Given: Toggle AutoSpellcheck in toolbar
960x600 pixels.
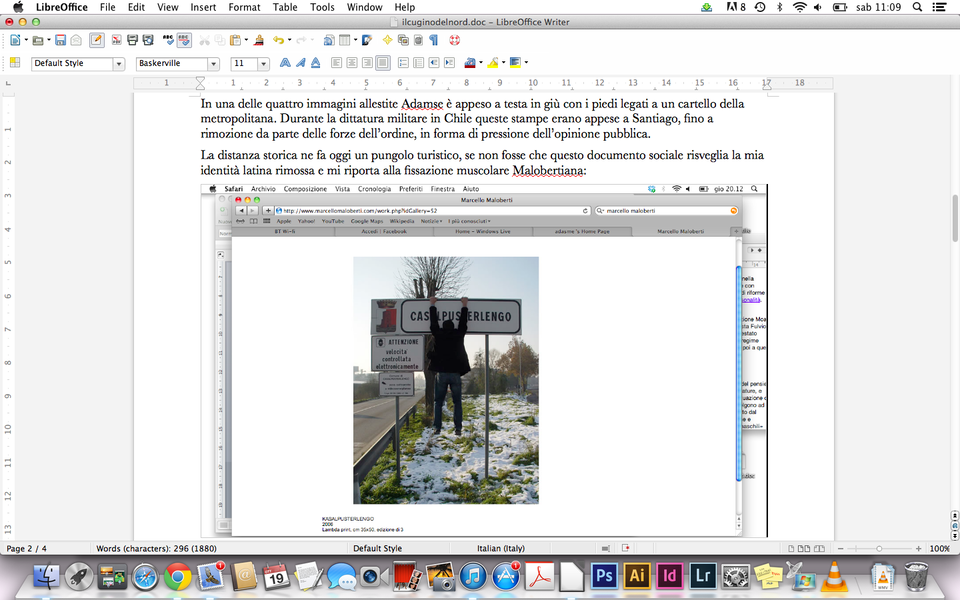Looking at the screenshot, I should pos(184,40).
